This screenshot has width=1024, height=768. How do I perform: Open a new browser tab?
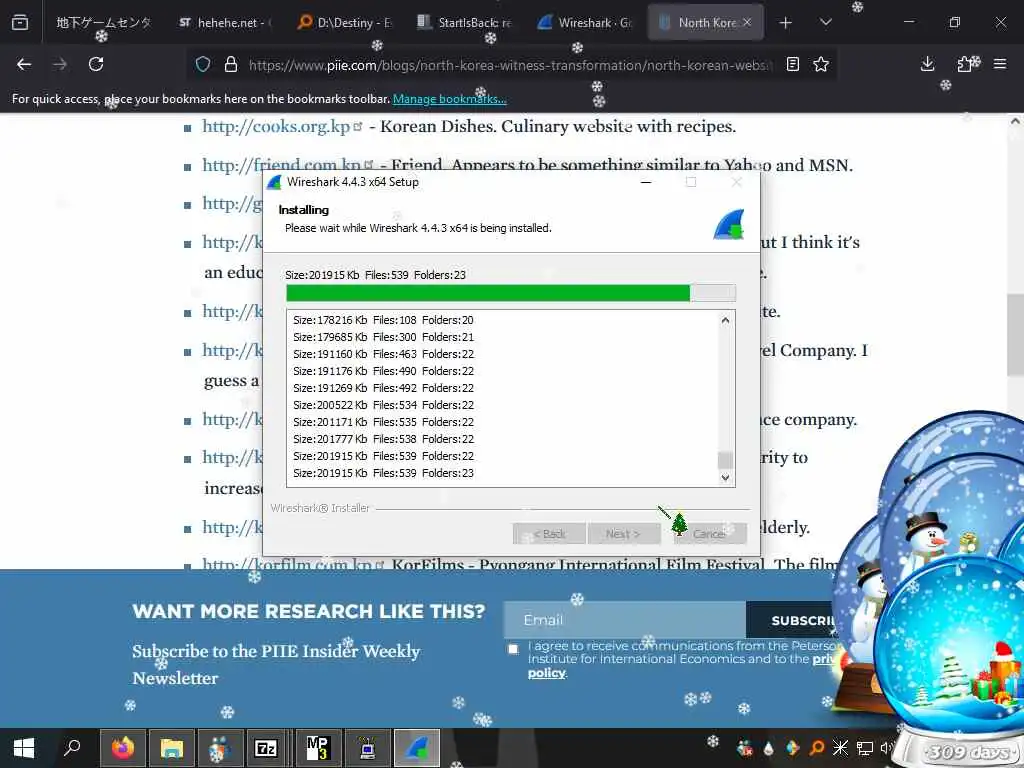point(786,23)
